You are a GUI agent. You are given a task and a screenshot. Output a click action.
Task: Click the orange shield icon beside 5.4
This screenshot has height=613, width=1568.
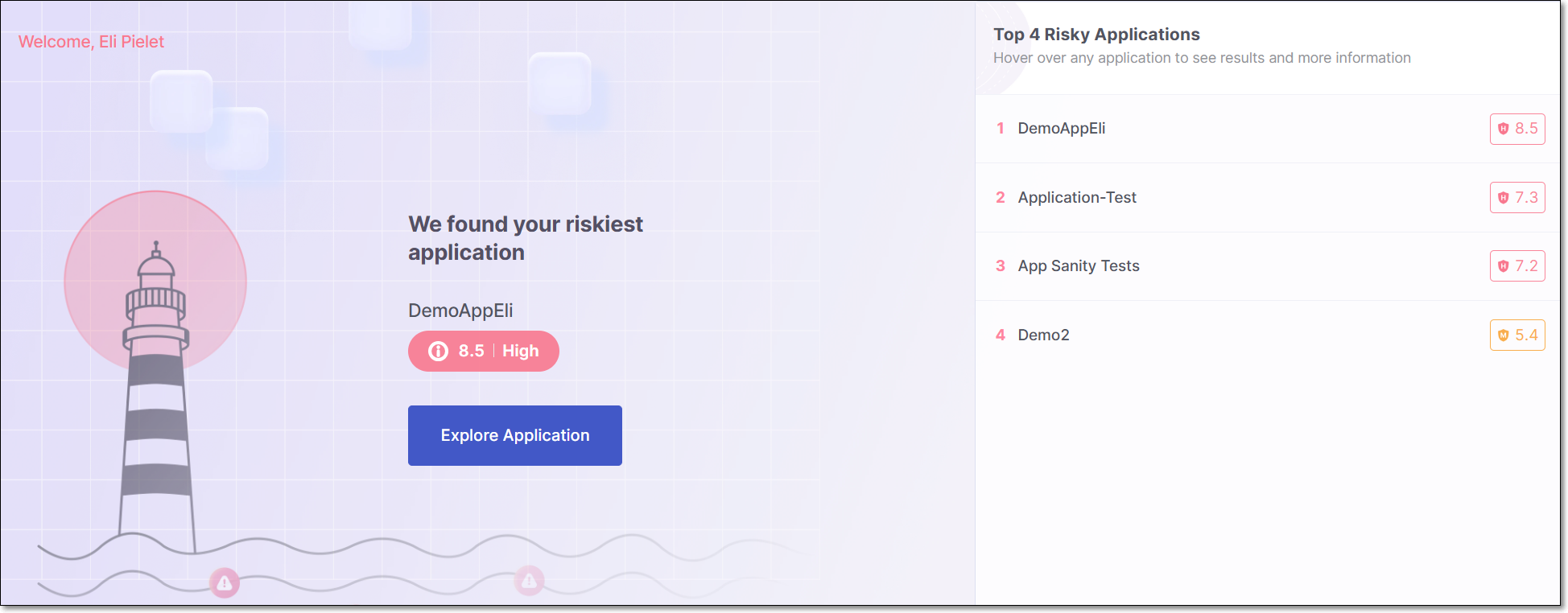(x=1503, y=335)
